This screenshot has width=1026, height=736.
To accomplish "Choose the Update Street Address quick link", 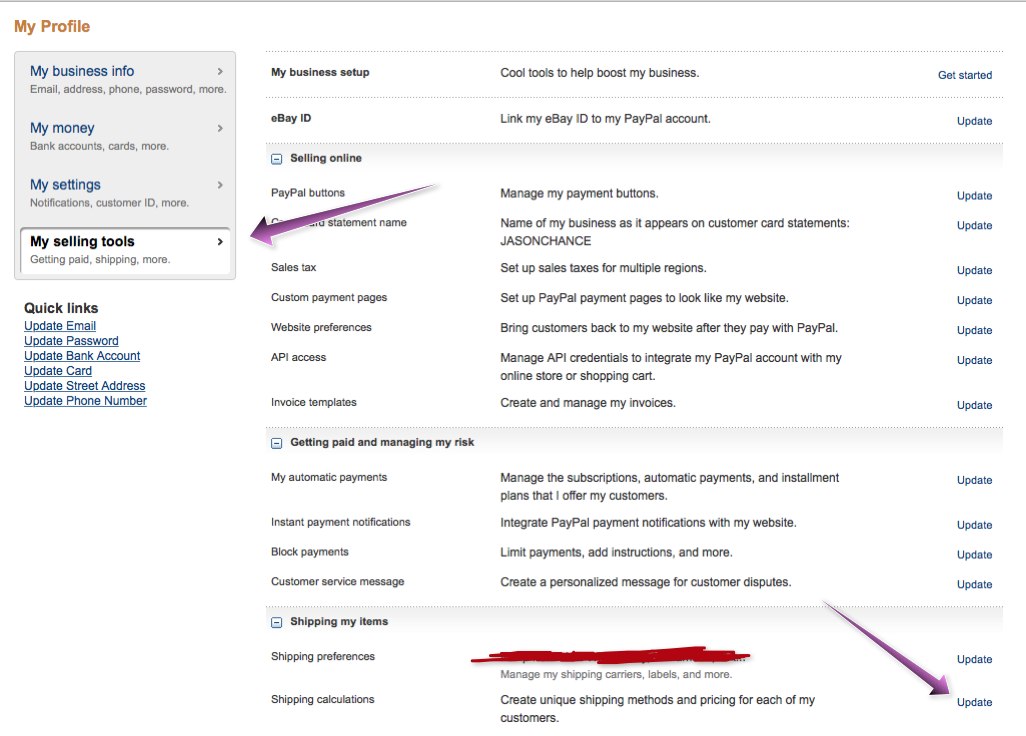I will pos(85,386).
